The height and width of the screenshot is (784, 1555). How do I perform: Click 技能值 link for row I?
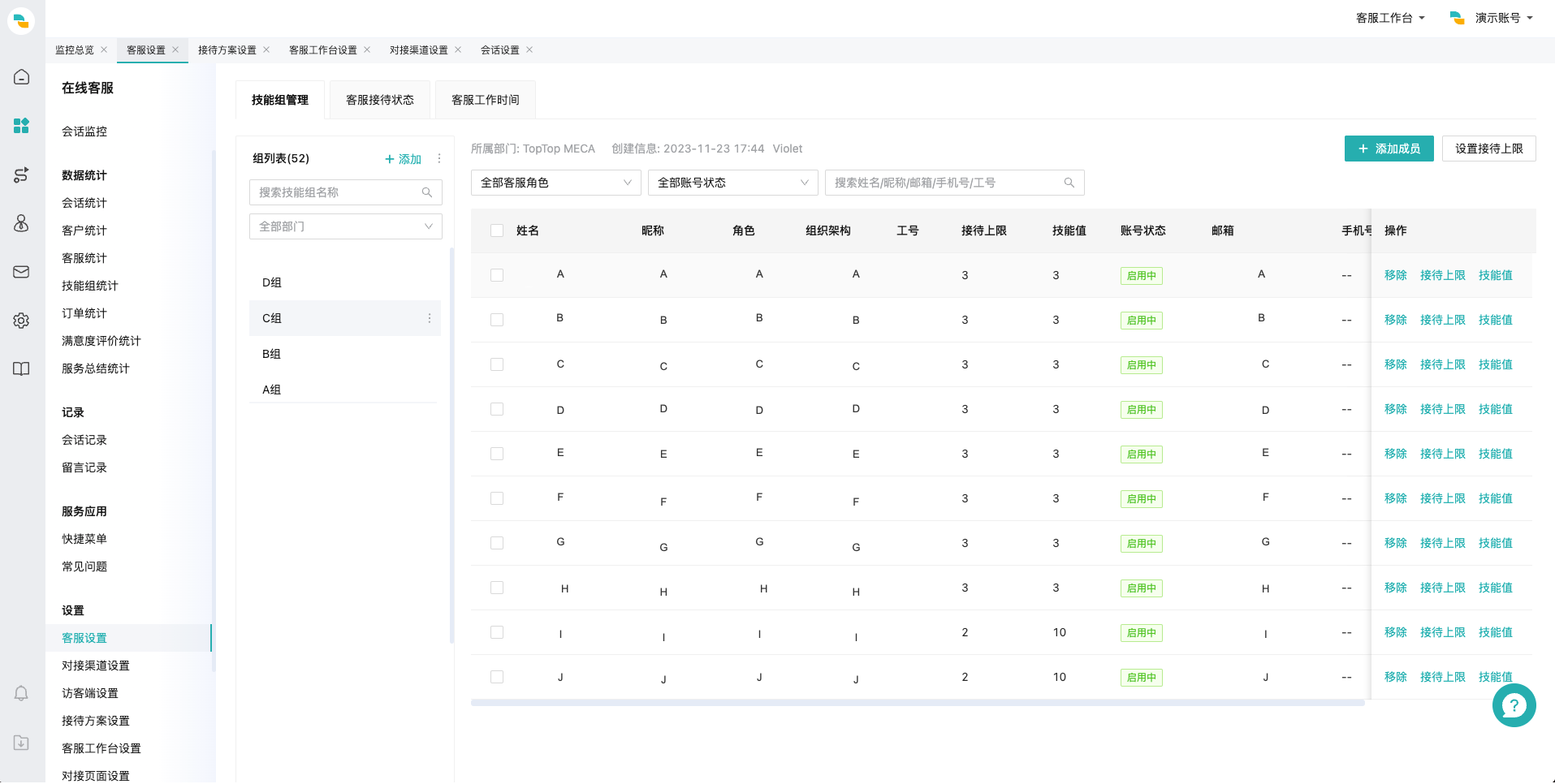(x=1496, y=632)
